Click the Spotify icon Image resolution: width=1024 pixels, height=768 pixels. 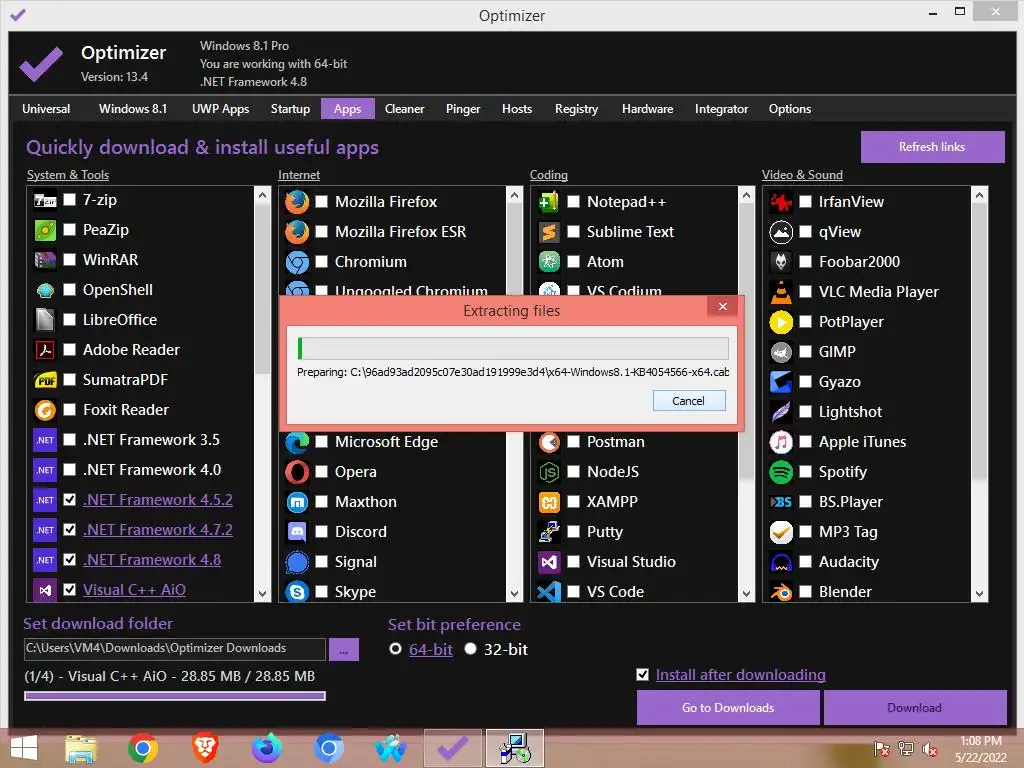coord(781,472)
